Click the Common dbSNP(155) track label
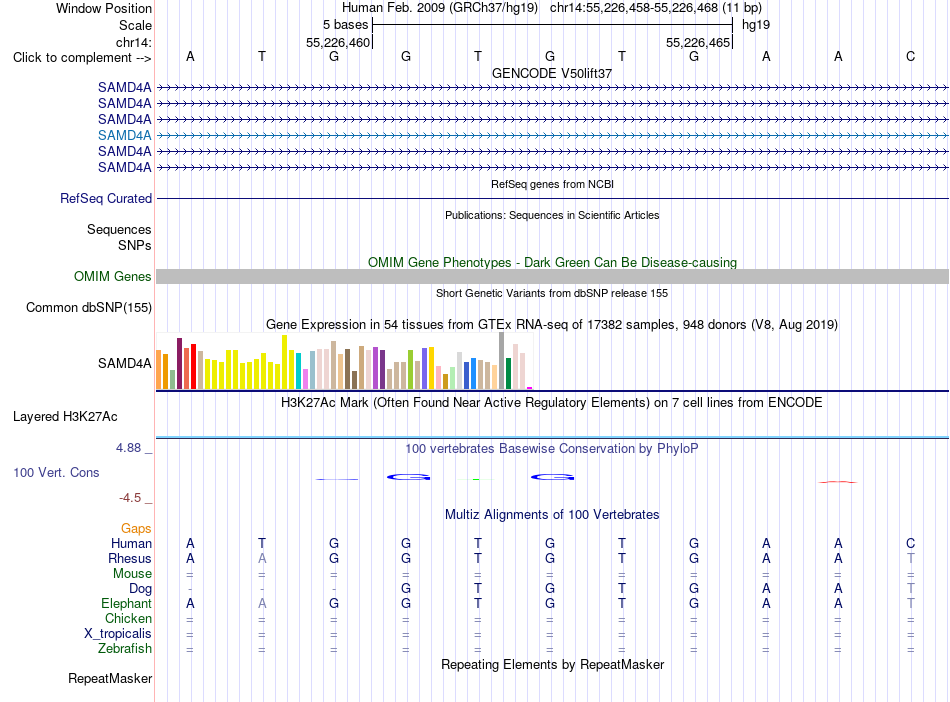The width and height of the screenshot is (950, 702). click(x=89, y=308)
